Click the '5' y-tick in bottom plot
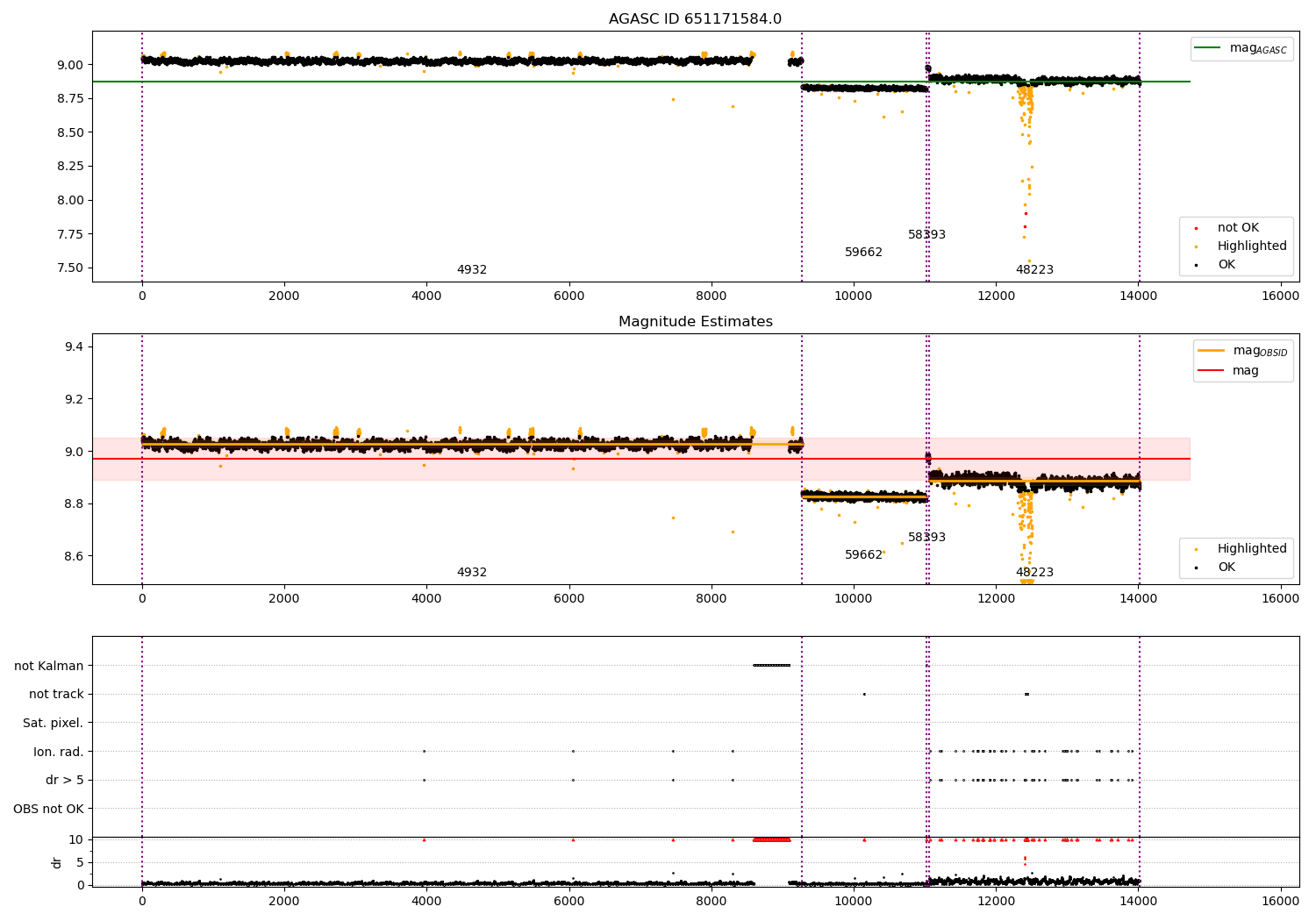Screen dimensions: 1316x921 pyautogui.click(x=81, y=863)
